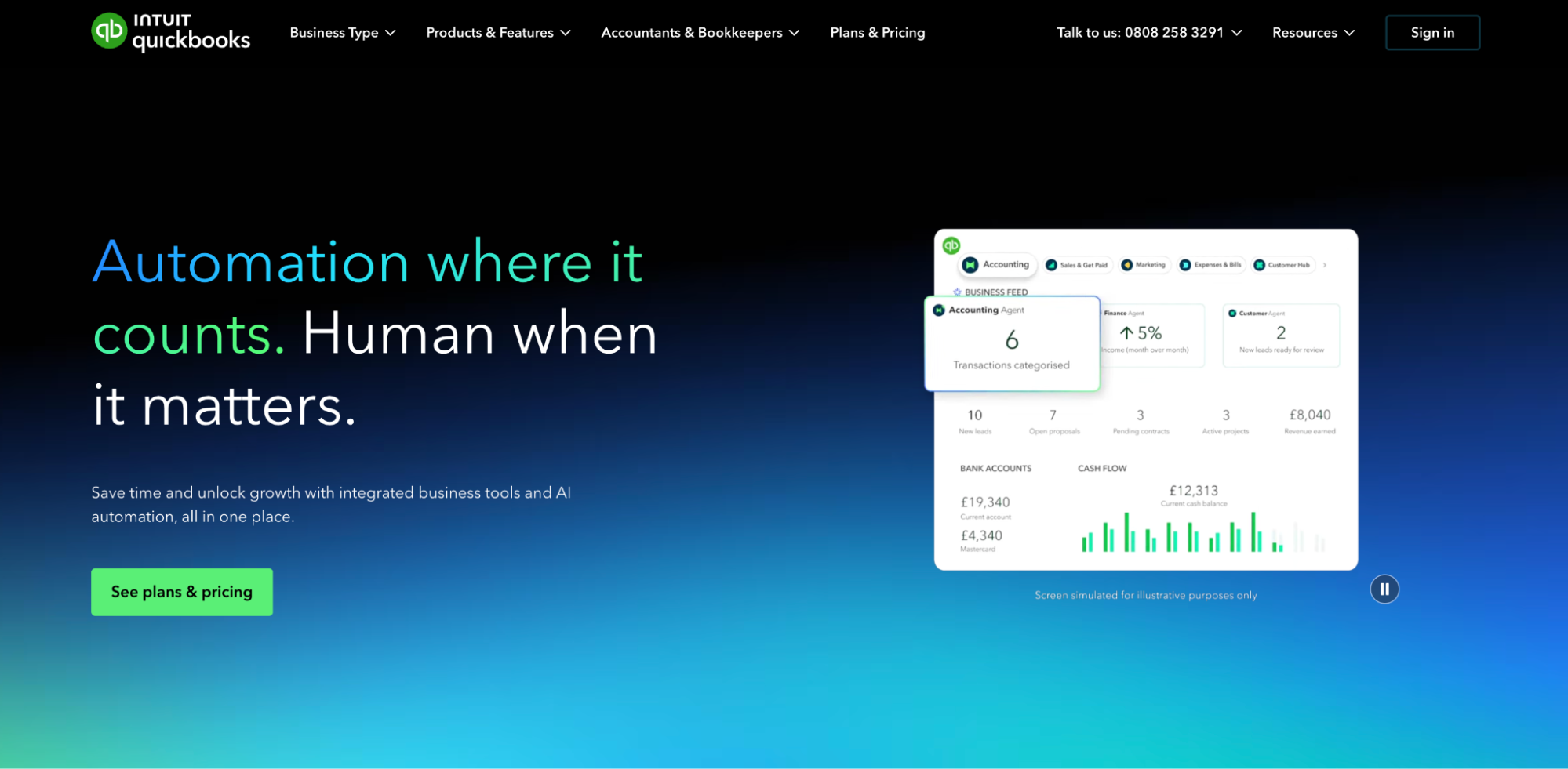Go to Plans & Pricing

(878, 33)
